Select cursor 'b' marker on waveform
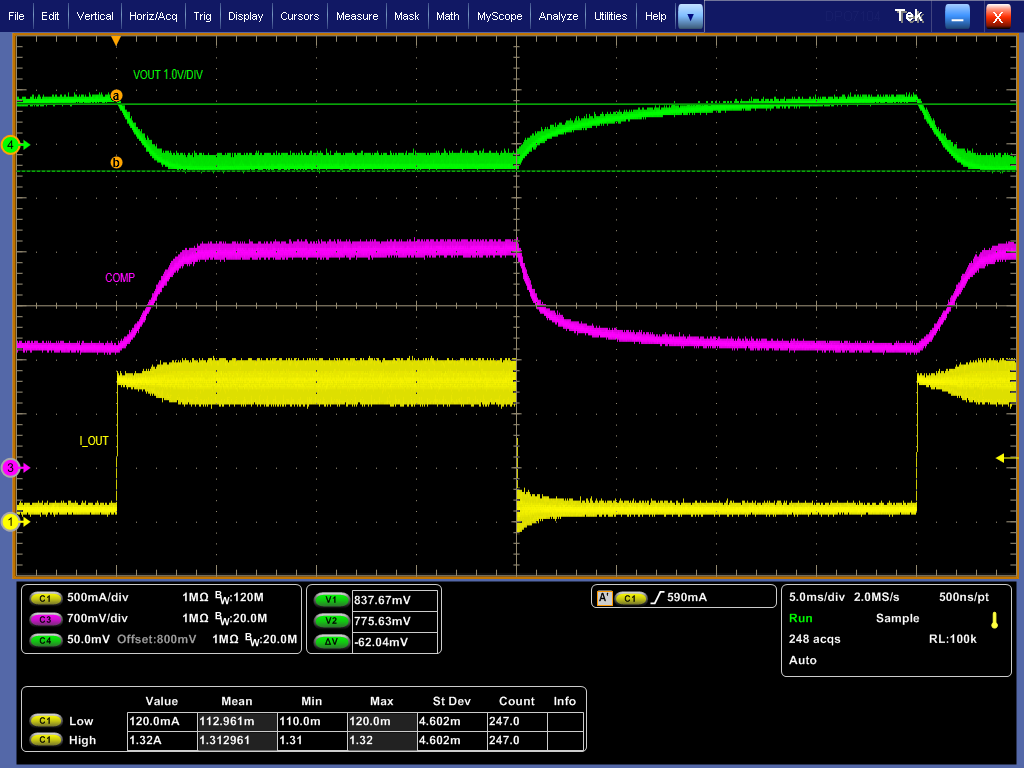The width and height of the screenshot is (1024, 768). coord(116,162)
